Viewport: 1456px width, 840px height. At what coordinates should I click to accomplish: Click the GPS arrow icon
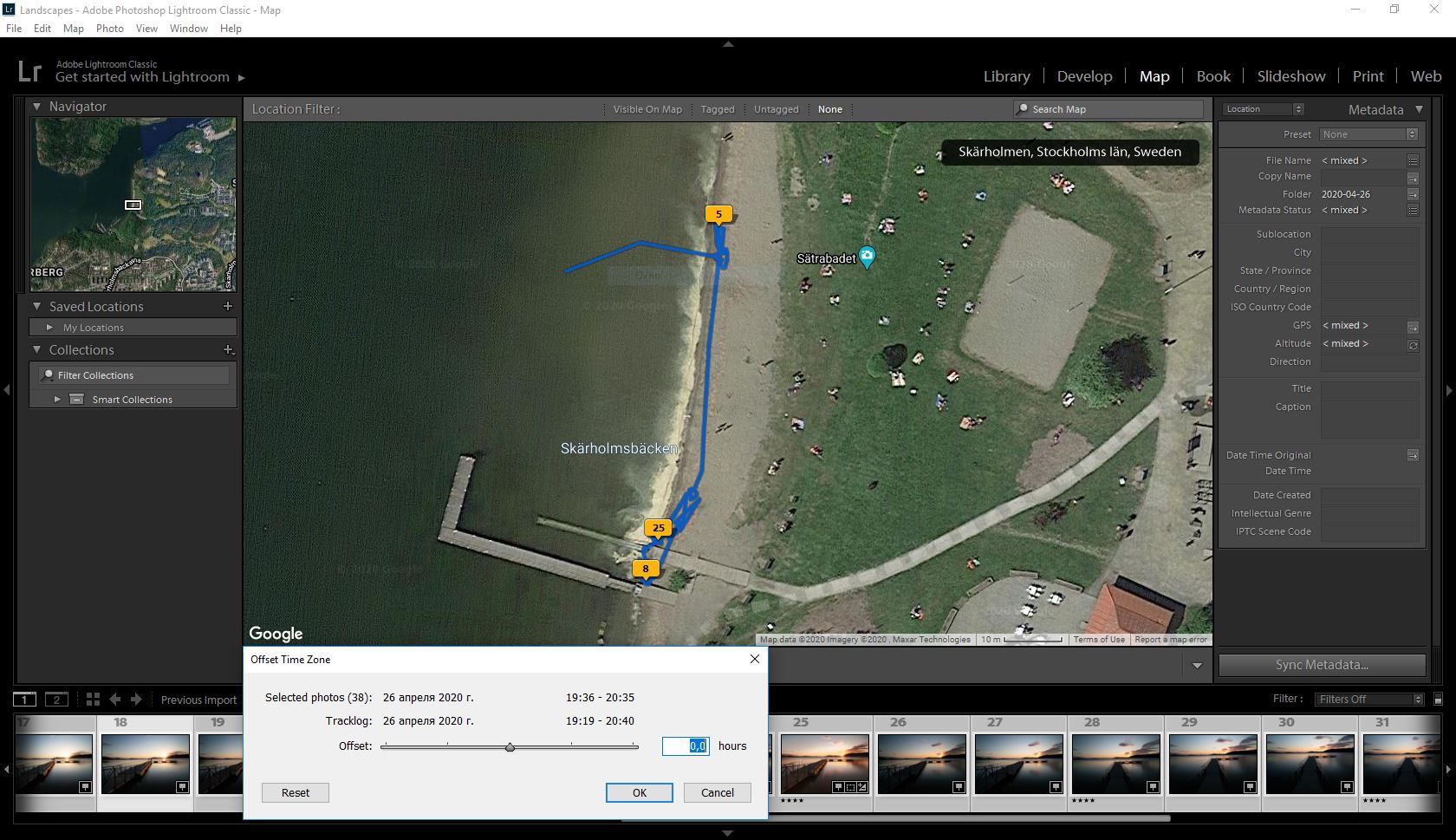(1413, 327)
